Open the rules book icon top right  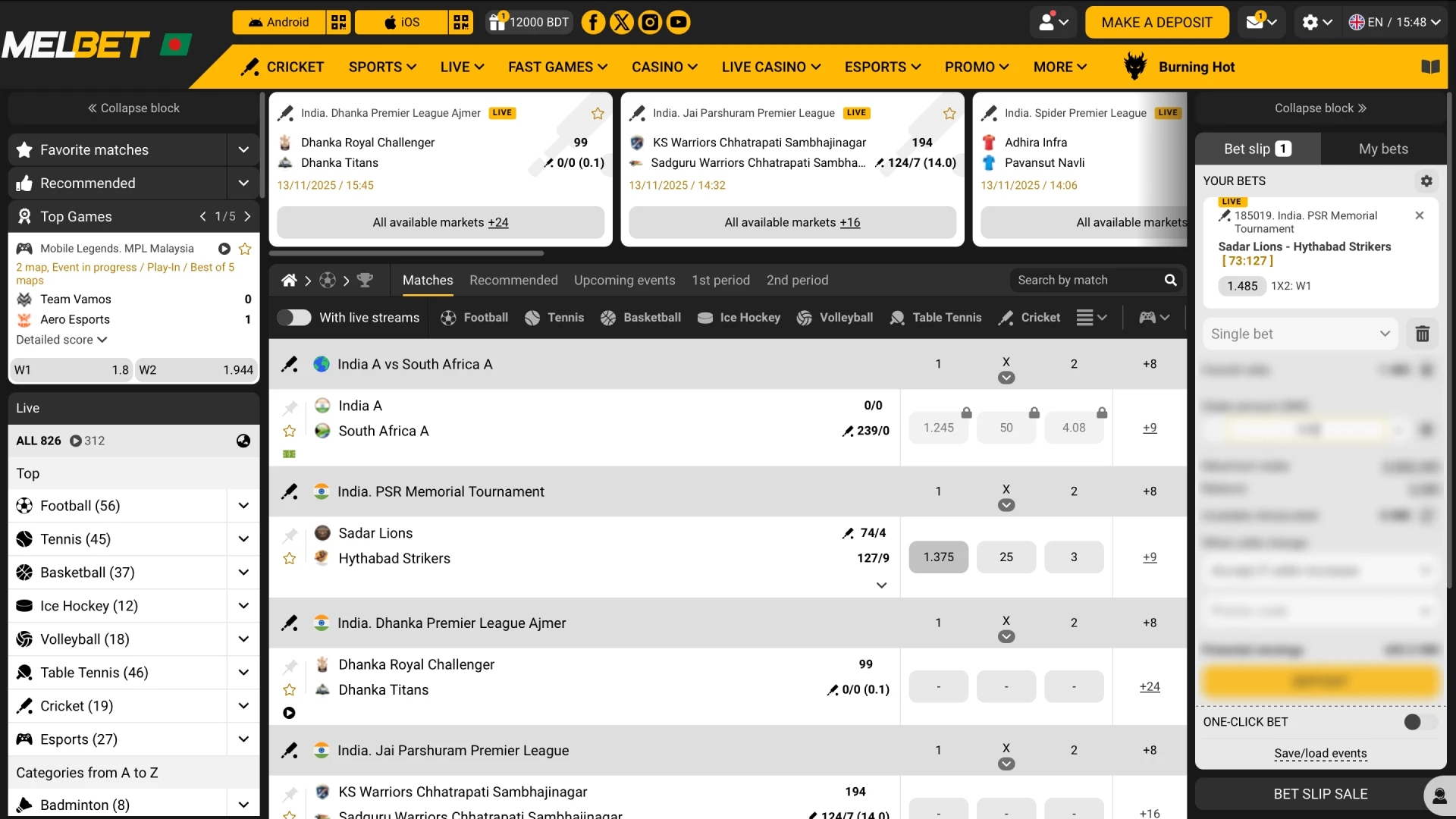(1432, 67)
